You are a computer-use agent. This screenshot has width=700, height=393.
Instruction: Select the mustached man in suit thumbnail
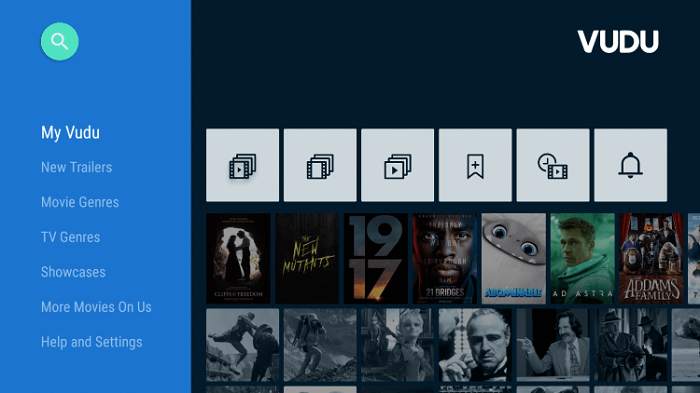pos(553,345)
